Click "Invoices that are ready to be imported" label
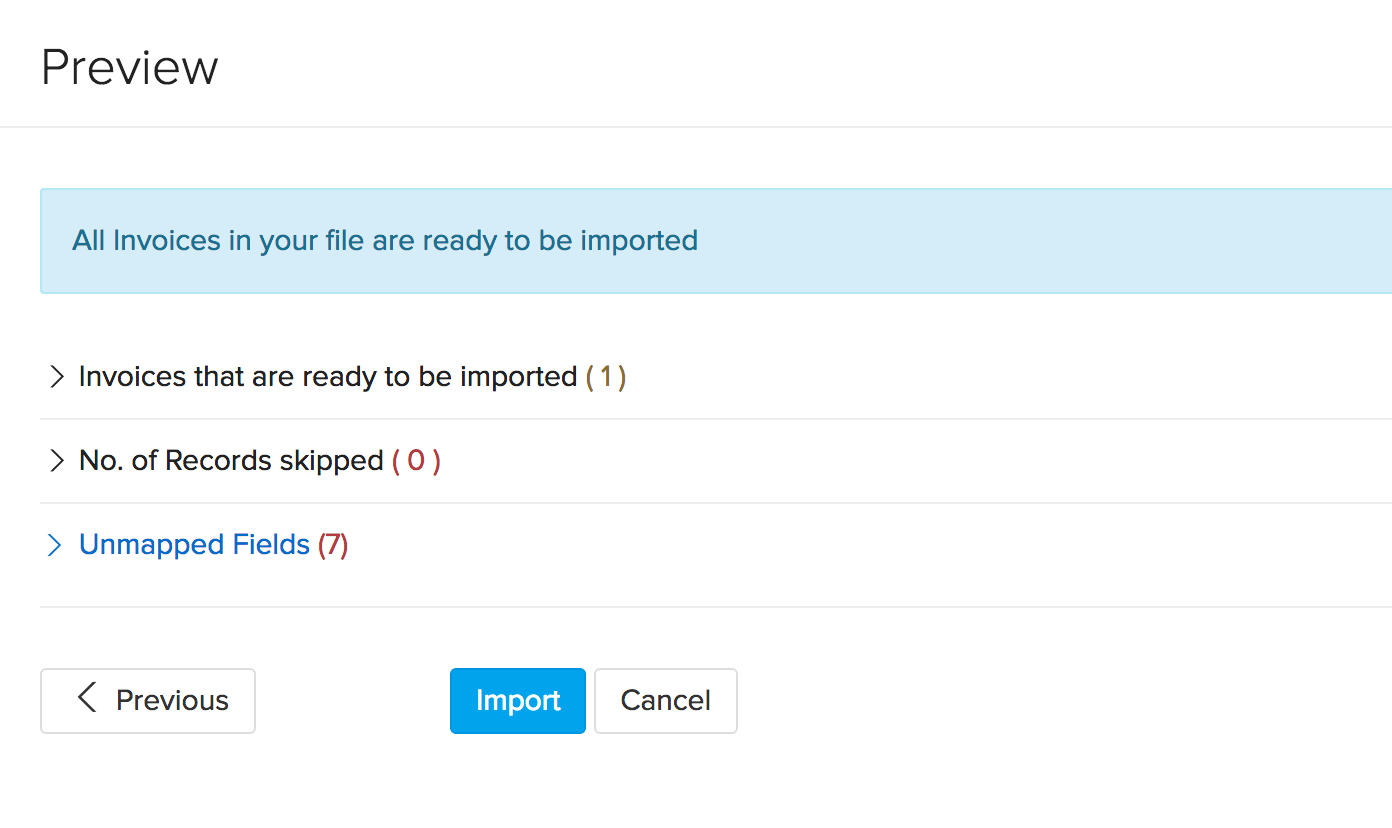1392x828 pixels. pyautogui.click(x=328, y=377)
